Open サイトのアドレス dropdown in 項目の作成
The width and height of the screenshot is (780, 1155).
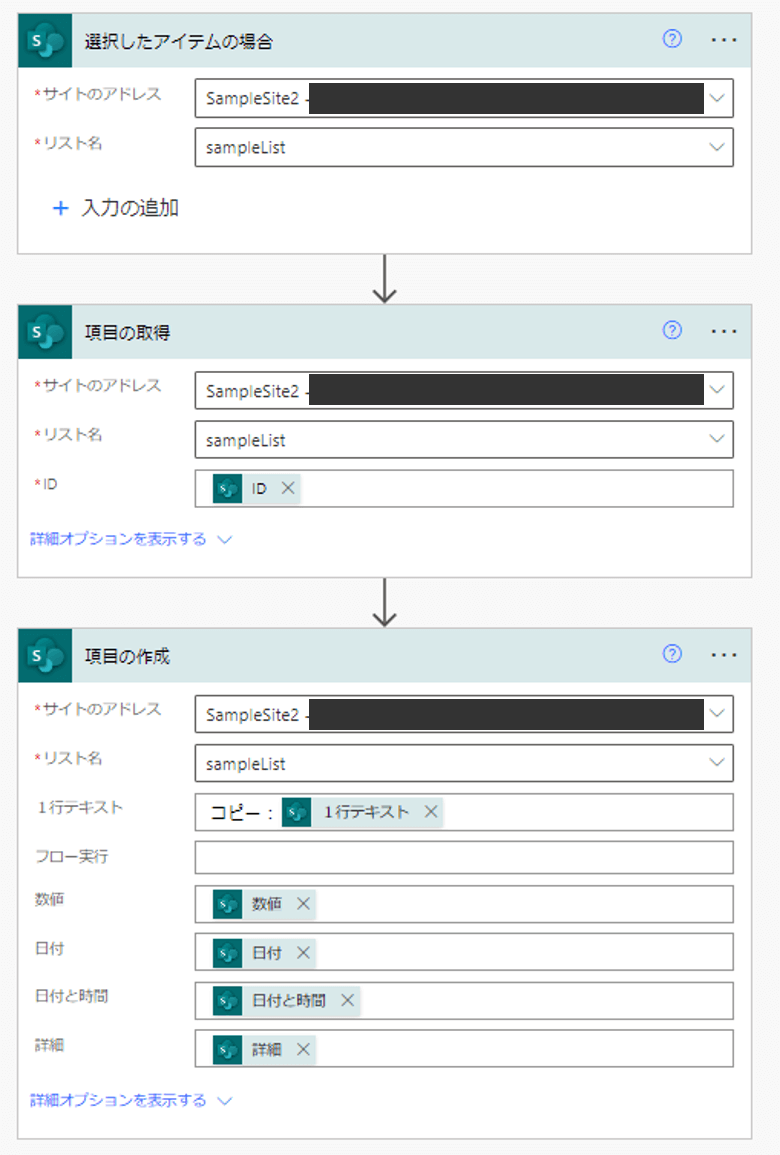[x=716, y=714]
